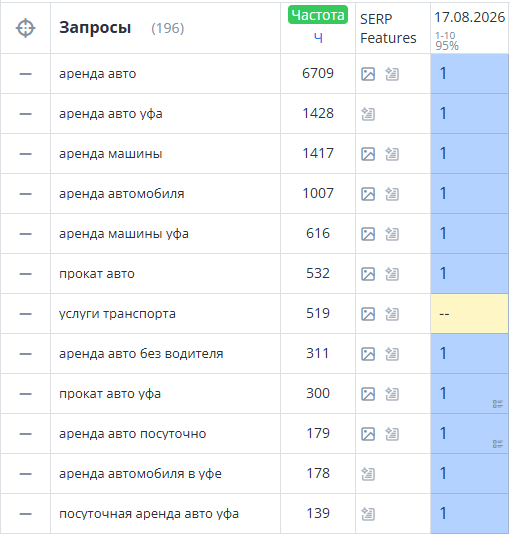
Task: Click snippet icon for посуточная аренда авто уфа
Action: 368,514
